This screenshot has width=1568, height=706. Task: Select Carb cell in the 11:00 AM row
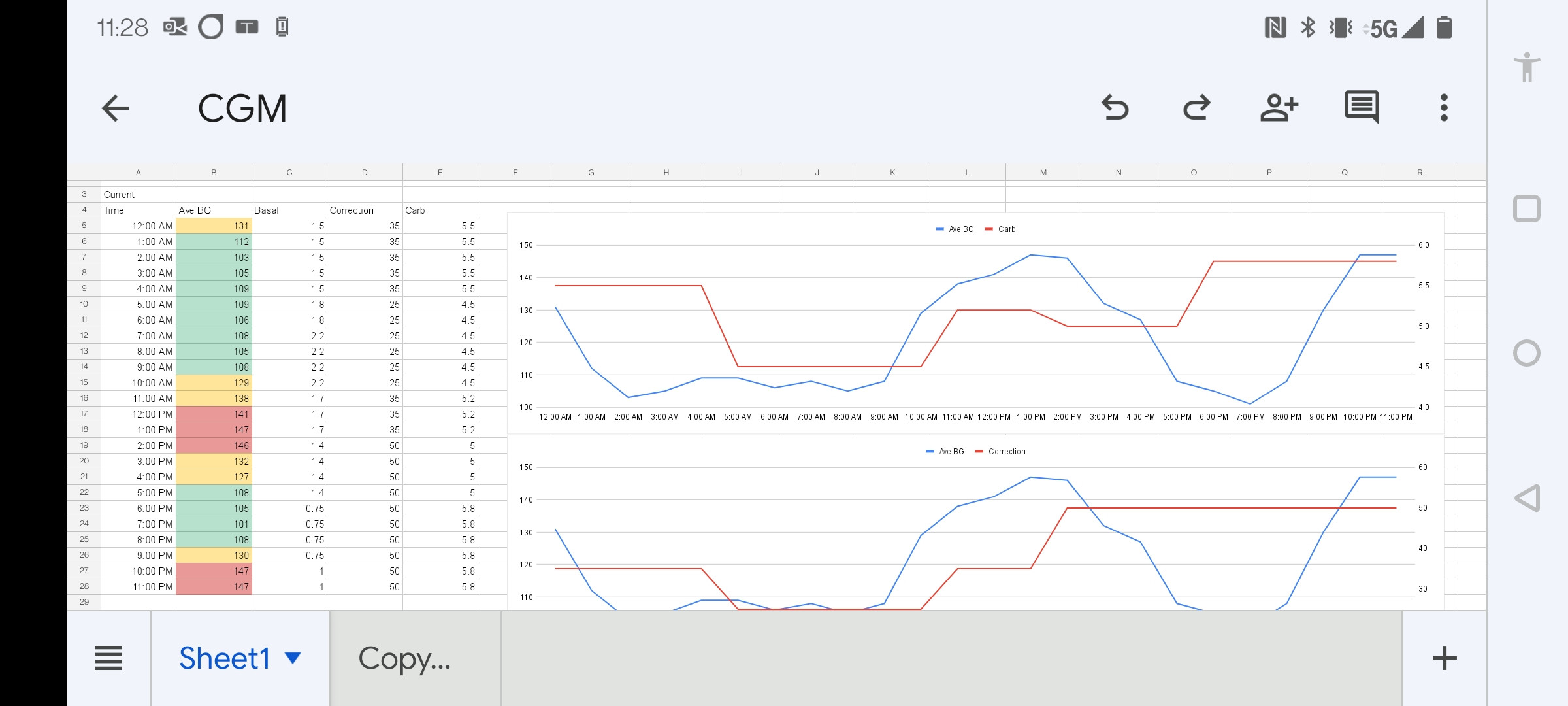pyautogui.click(x=440, y=399)
